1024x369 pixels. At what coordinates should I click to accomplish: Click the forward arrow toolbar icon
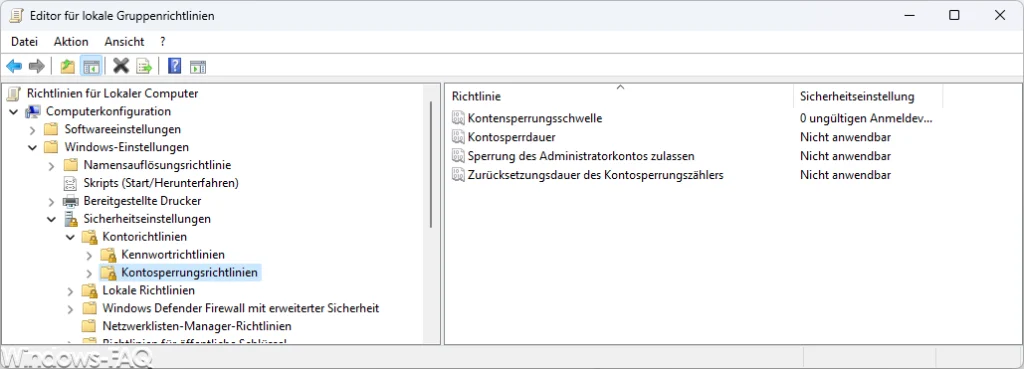pos(37,66)
